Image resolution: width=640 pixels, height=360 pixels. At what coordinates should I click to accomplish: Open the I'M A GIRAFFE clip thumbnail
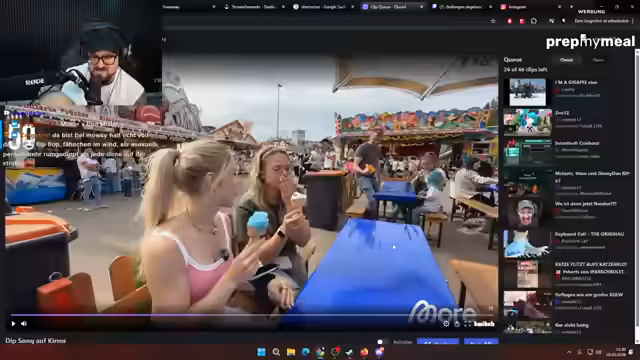click(x=527, y=92)
